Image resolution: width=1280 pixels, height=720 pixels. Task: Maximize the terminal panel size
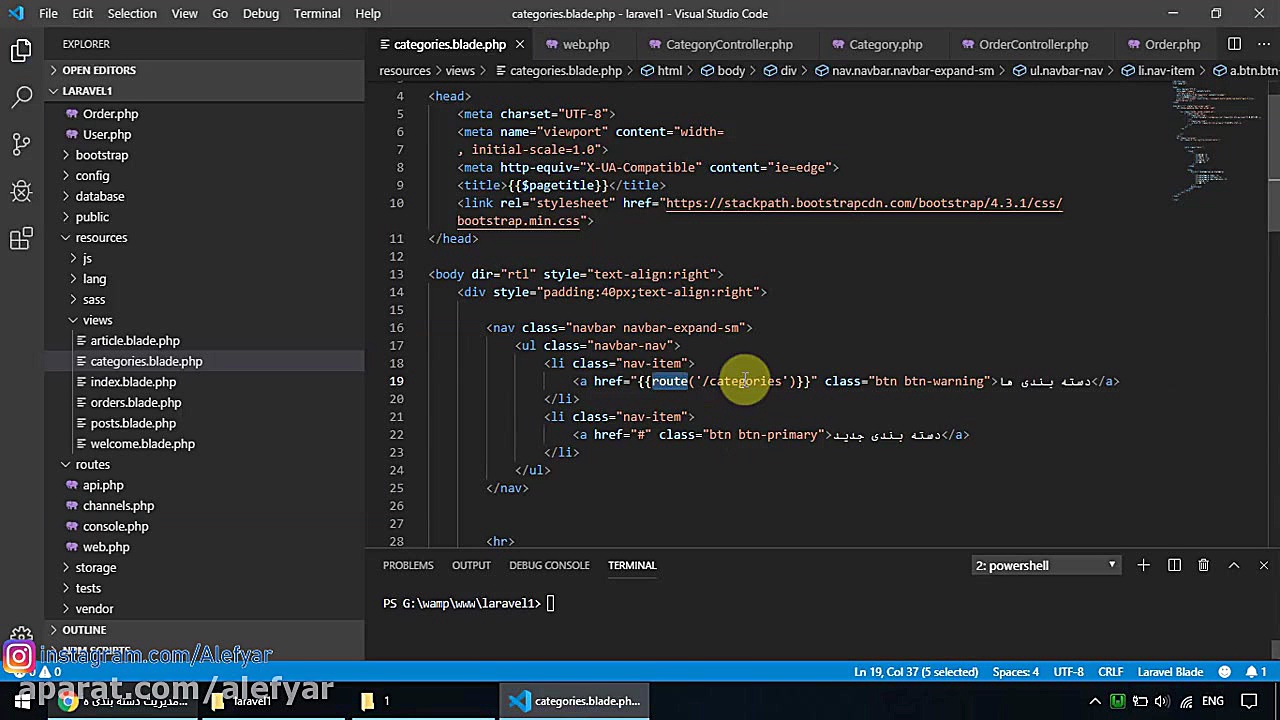(x=1234, y=566)
